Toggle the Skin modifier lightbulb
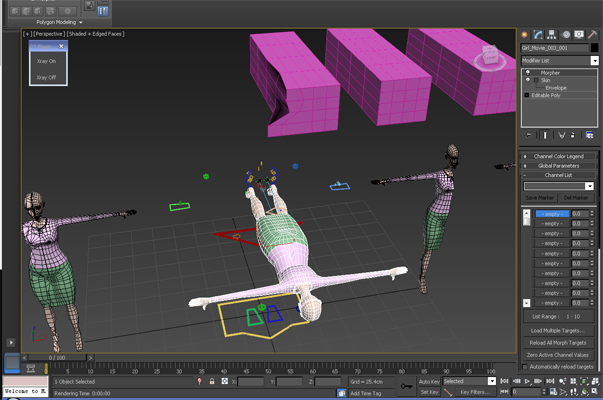The height and width of the screenshot is (400, 603). point(527,80)
